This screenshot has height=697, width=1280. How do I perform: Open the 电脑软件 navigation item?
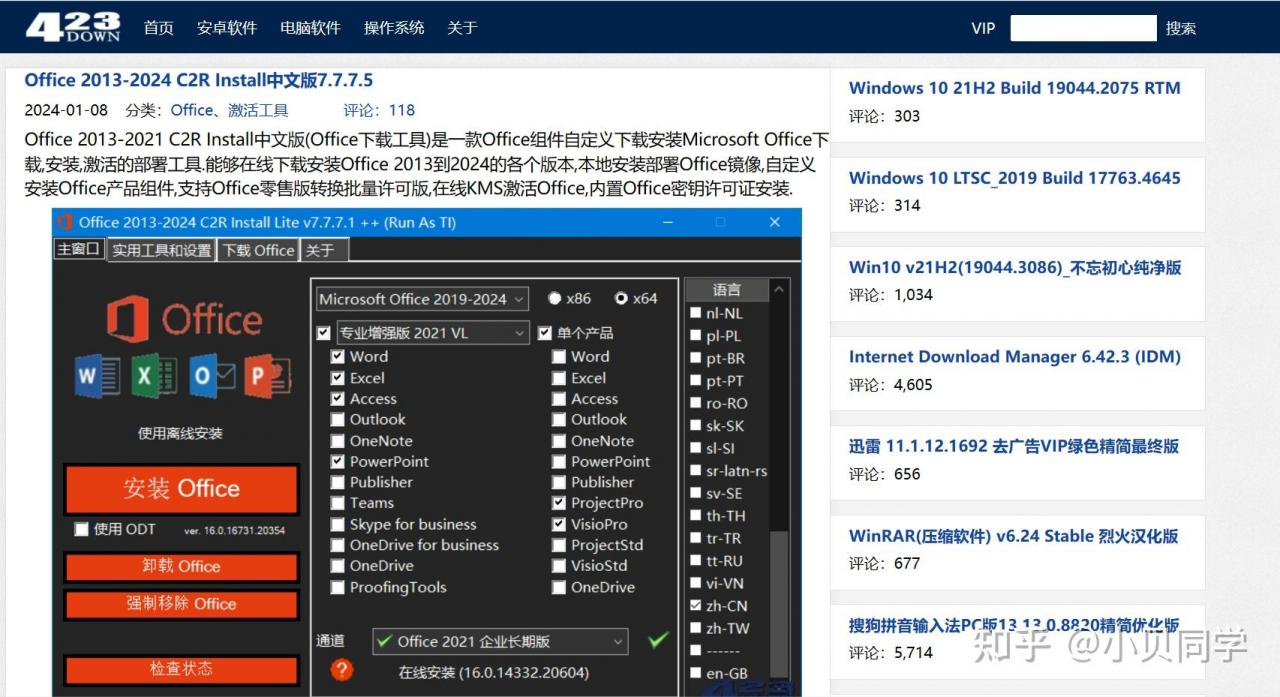pyautogui.click(x=310, y=28)
